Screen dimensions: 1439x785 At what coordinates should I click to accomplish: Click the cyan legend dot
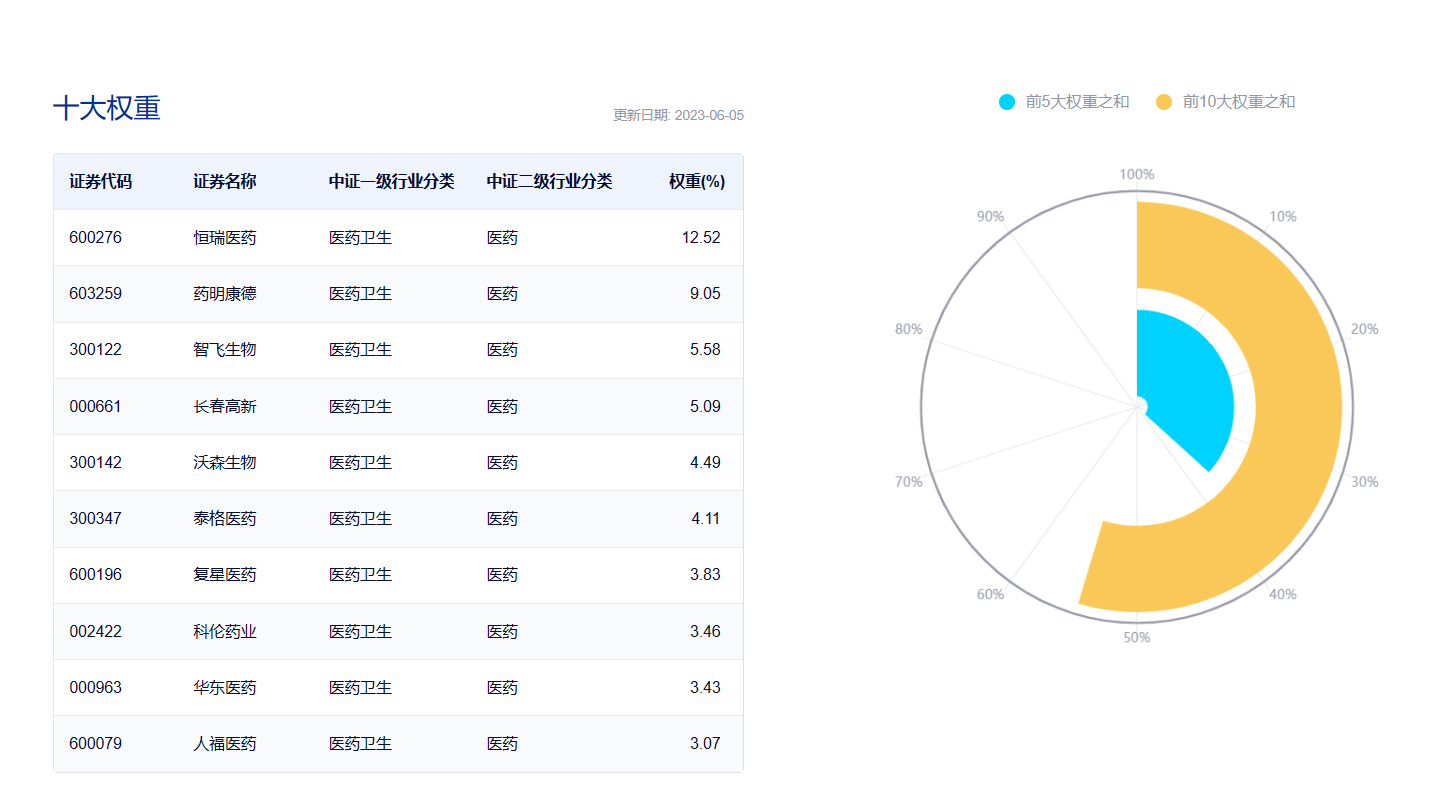coord(1007,101)
